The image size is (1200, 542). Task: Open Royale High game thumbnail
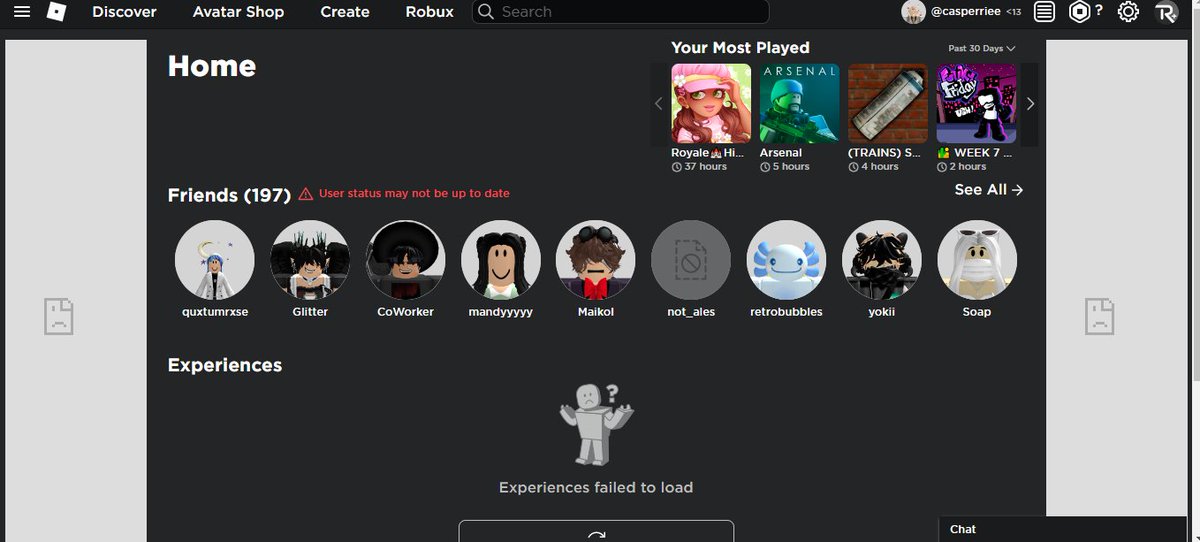[711, 104]
